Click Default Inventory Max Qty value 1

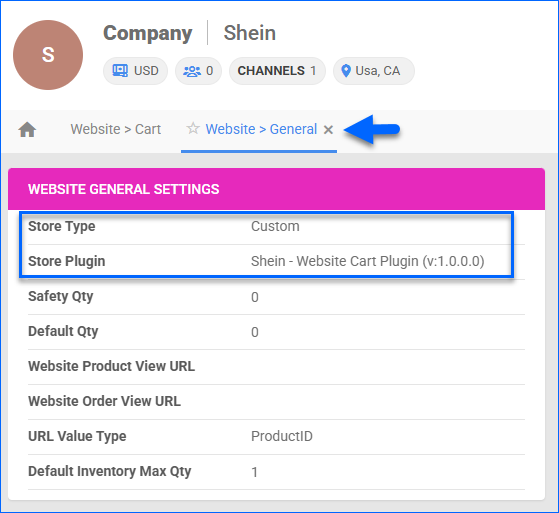click(x=255, y=472)
